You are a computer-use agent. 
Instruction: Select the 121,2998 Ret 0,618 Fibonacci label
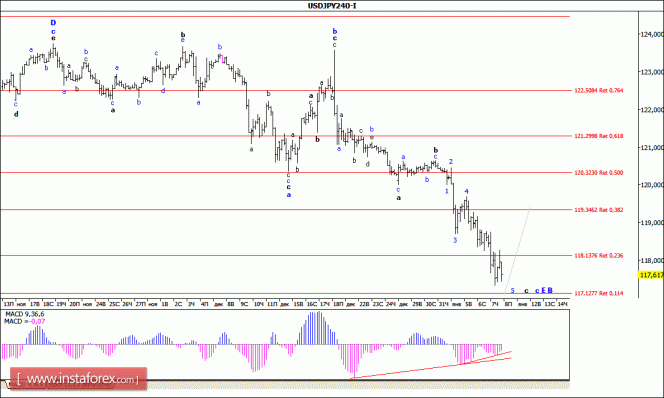[598, 136]
